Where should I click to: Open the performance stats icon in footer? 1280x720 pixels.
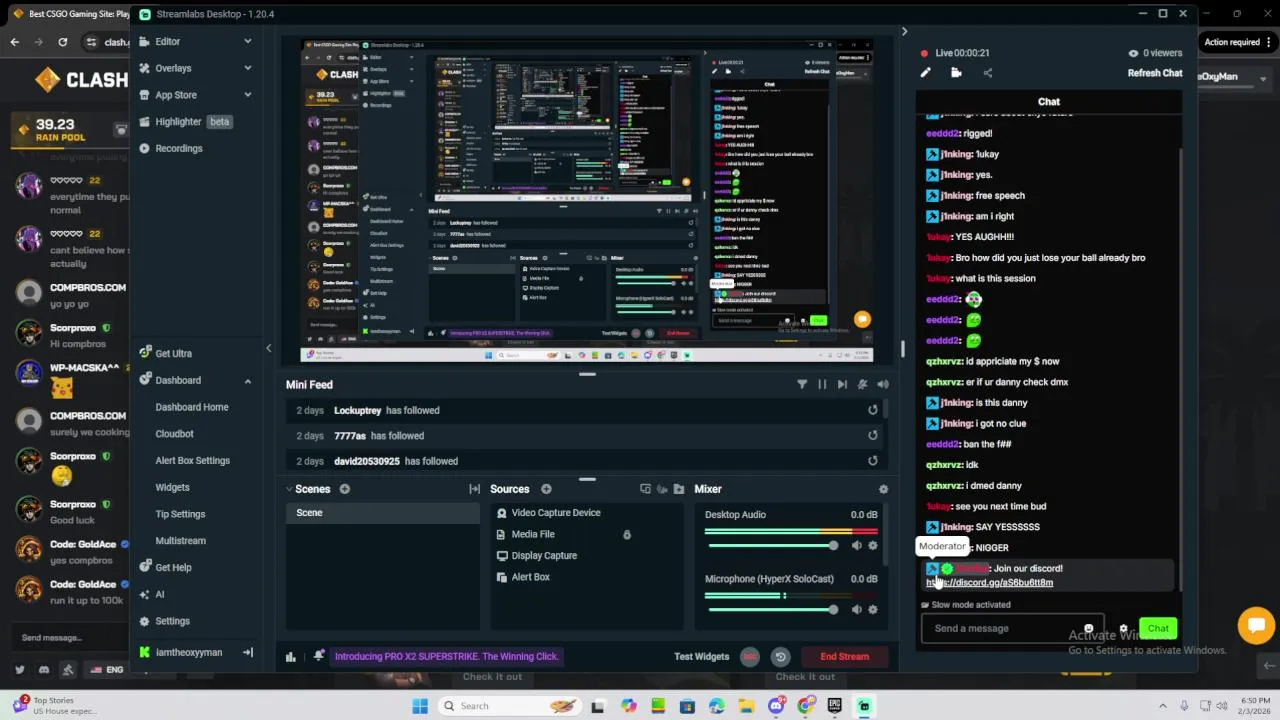point(291,657)
